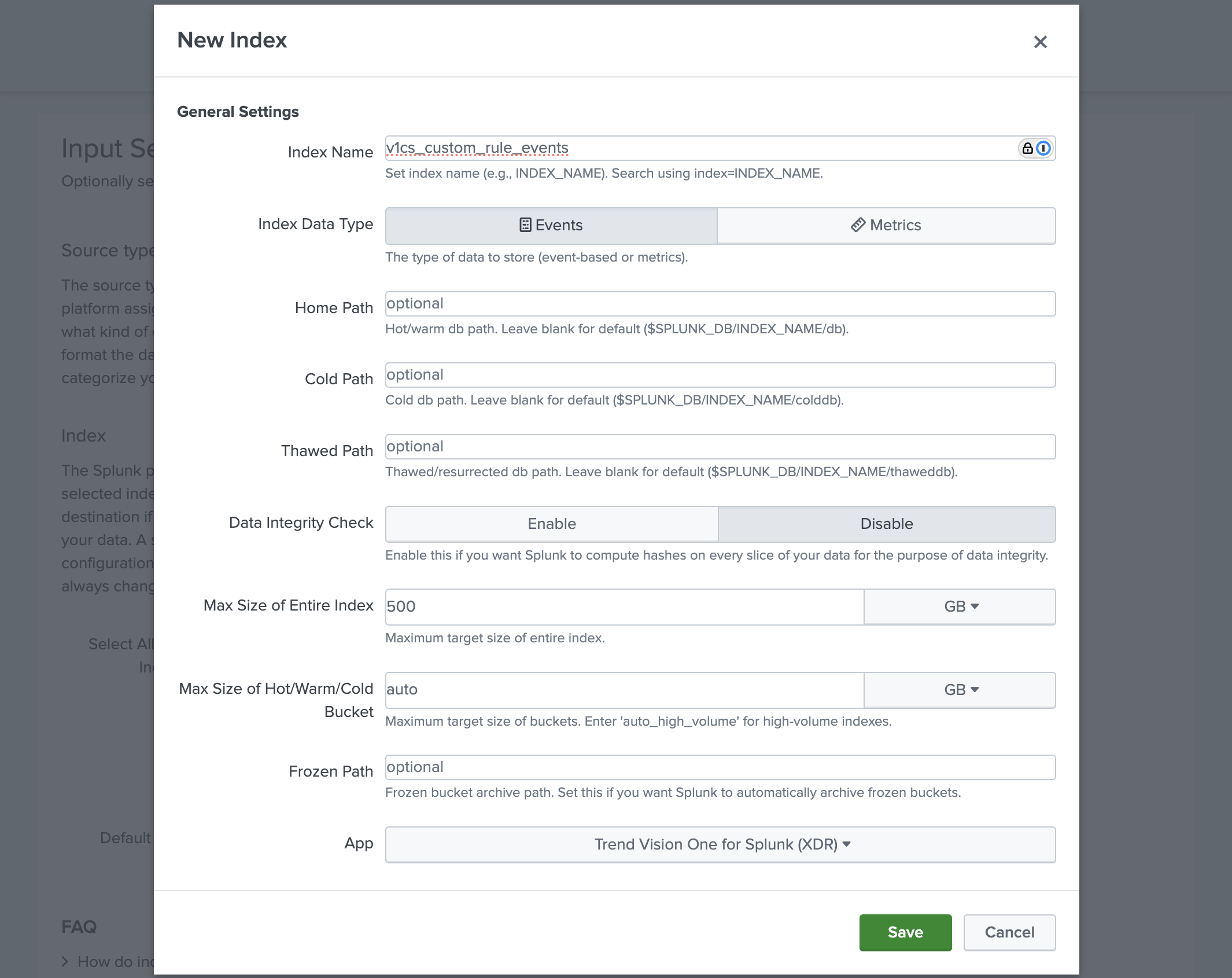Select Events index data type
This screenshot has height=978, width=1232.
pyautogui.click(x=551, y=225)
